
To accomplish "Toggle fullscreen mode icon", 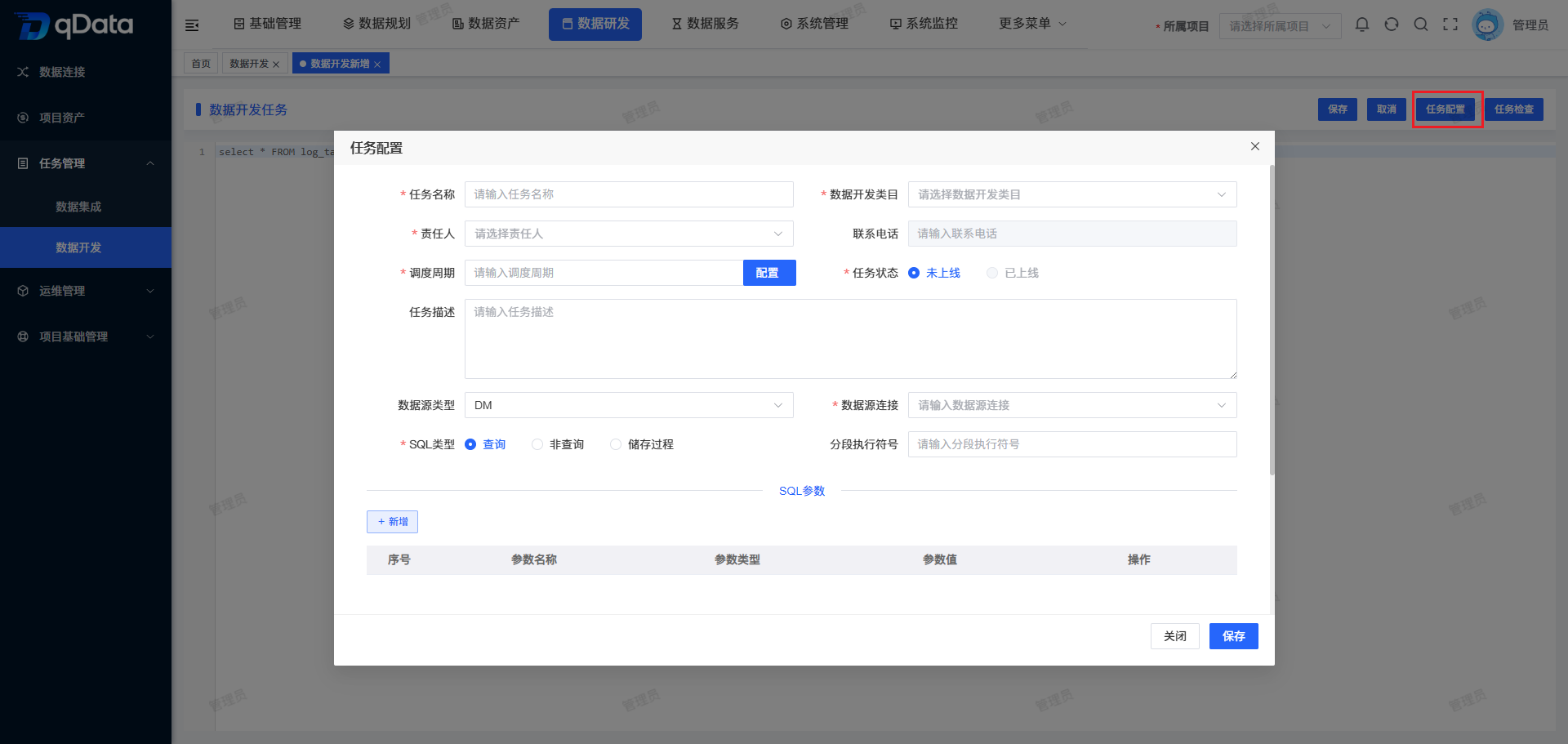I will 1450,25.
